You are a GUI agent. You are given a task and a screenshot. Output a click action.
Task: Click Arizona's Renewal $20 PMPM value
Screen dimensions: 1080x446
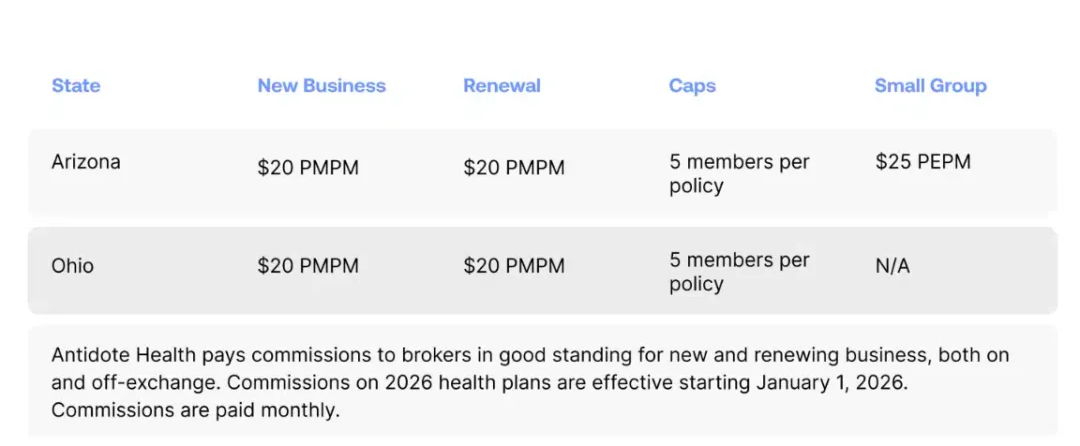tap(514, 168)
